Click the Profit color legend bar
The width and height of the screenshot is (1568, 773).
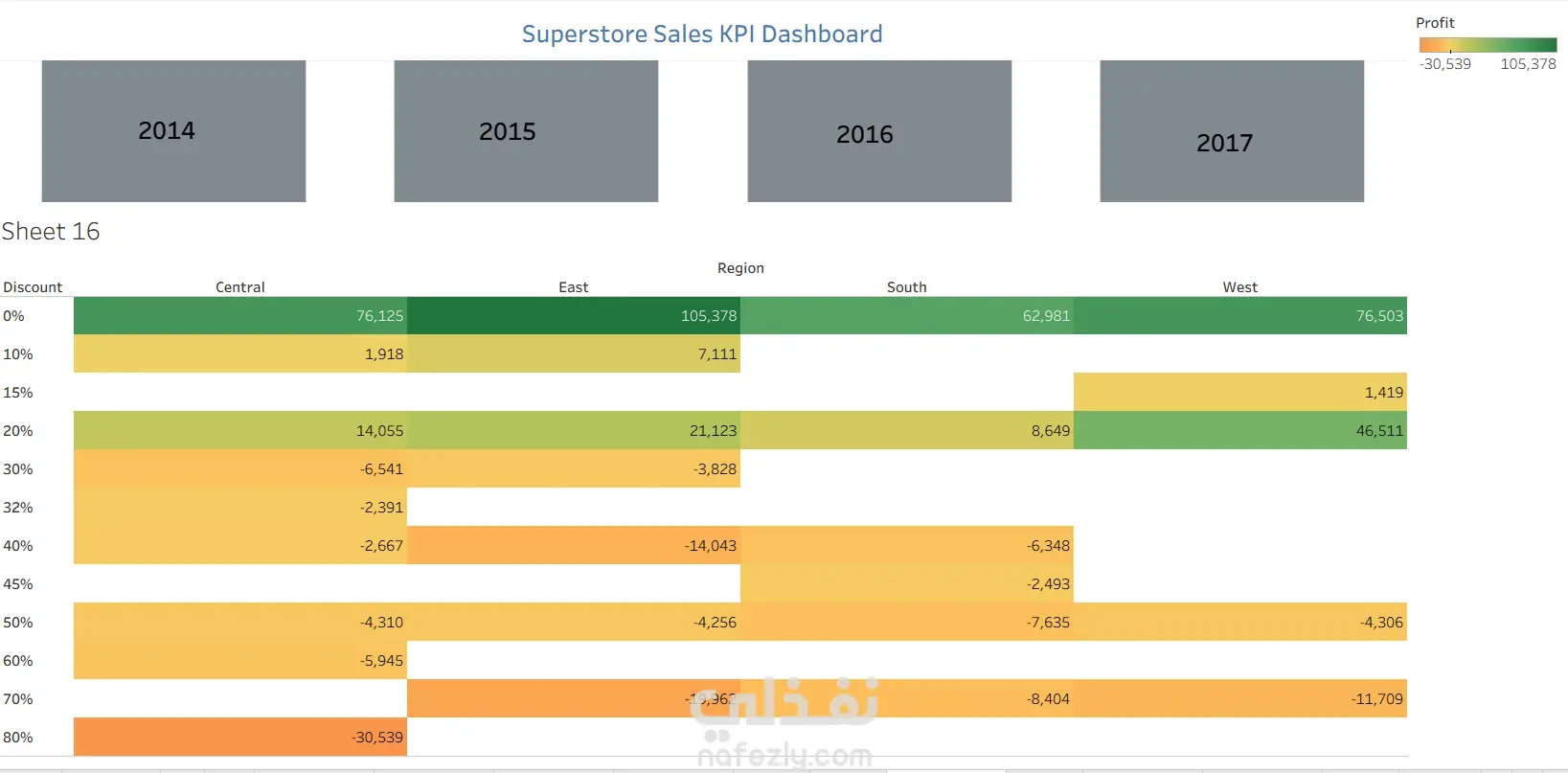point(1488,45)
